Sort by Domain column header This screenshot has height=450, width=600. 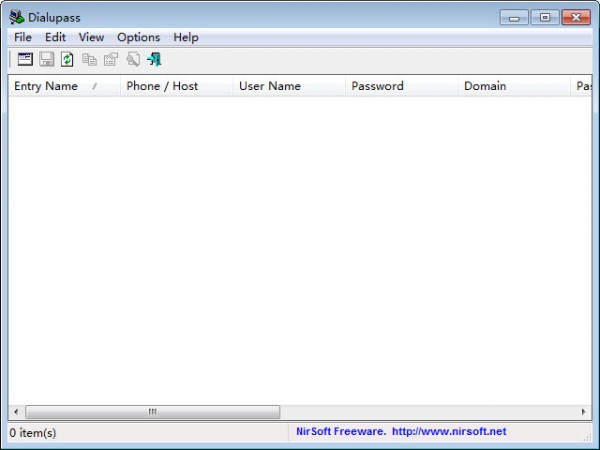[514, 86]
